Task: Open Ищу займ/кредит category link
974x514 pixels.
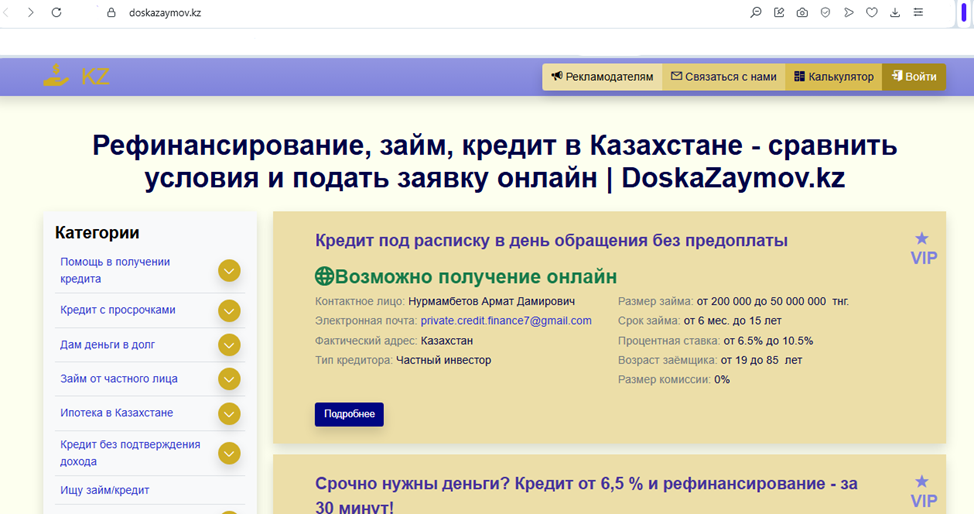Action: [104, 490]
